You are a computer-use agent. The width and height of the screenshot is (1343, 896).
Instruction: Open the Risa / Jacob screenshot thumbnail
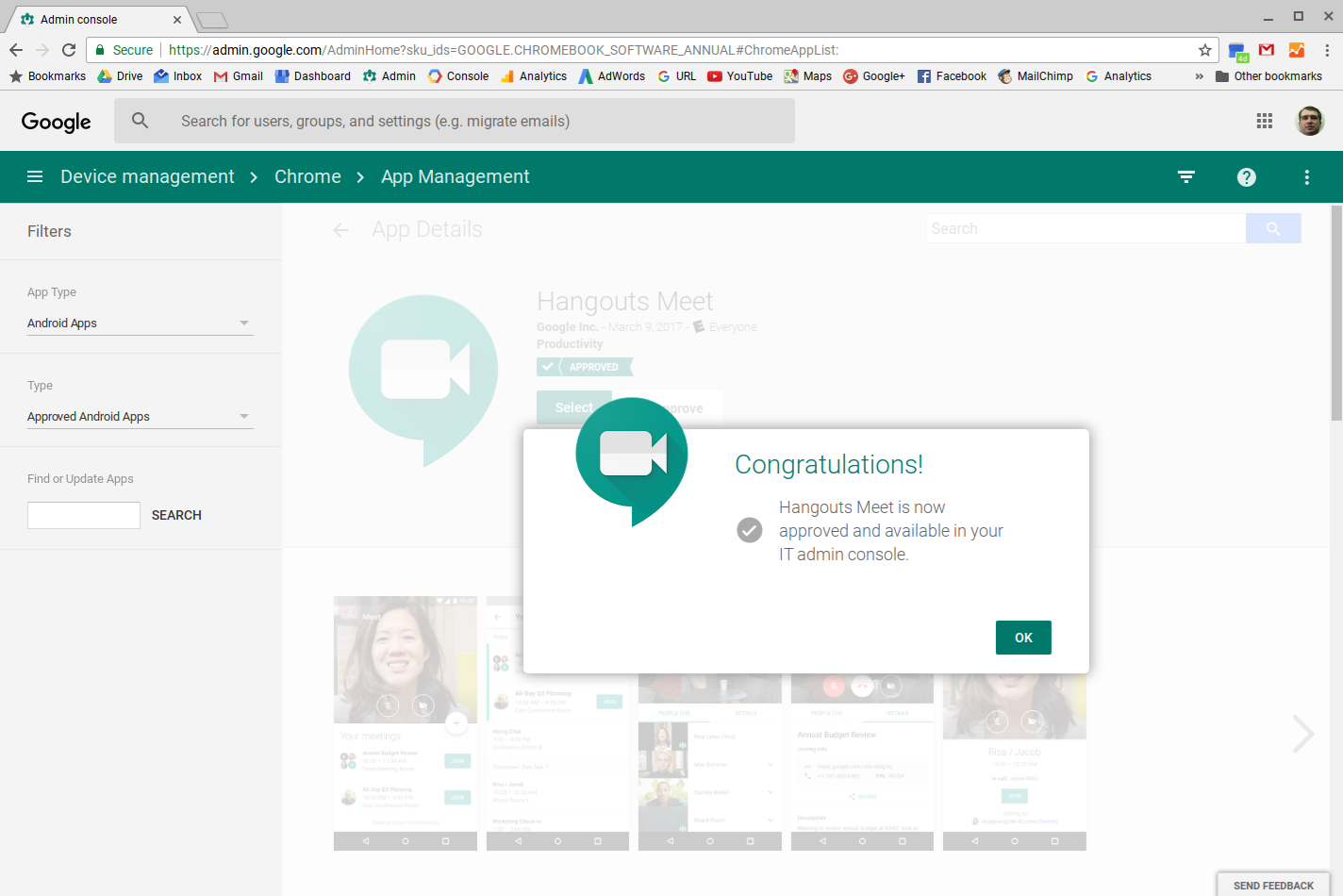pyautogui.click(x=1015, y=762)
